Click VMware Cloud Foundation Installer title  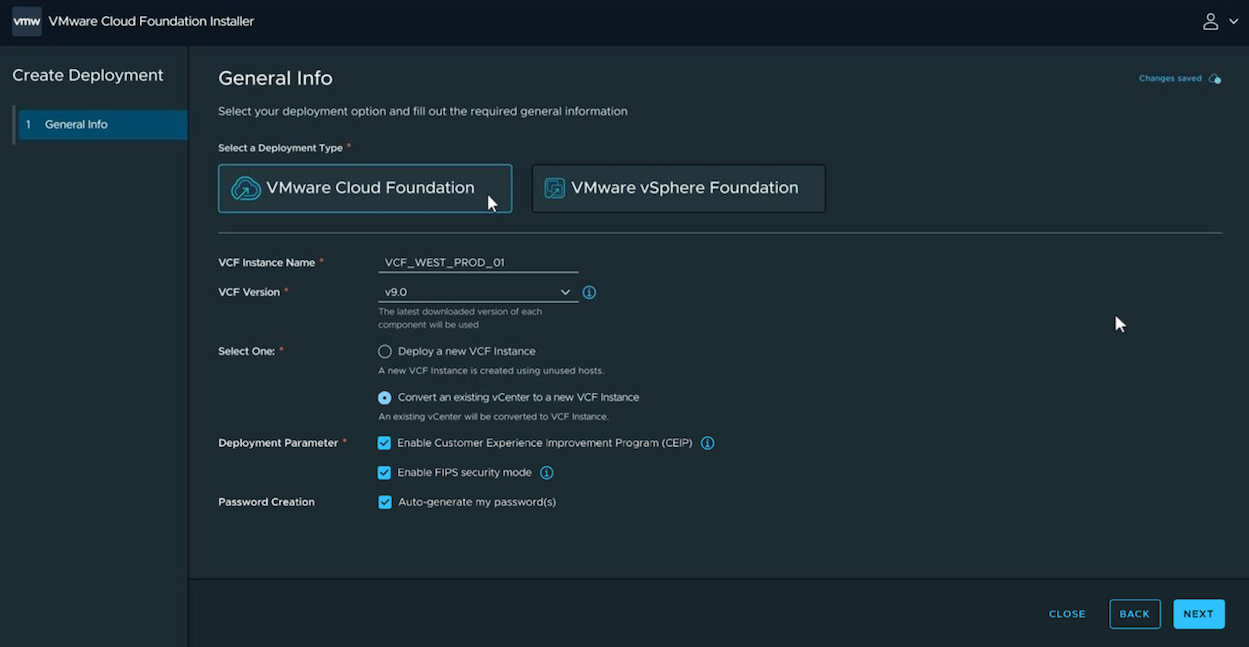[x=151, y=21]
